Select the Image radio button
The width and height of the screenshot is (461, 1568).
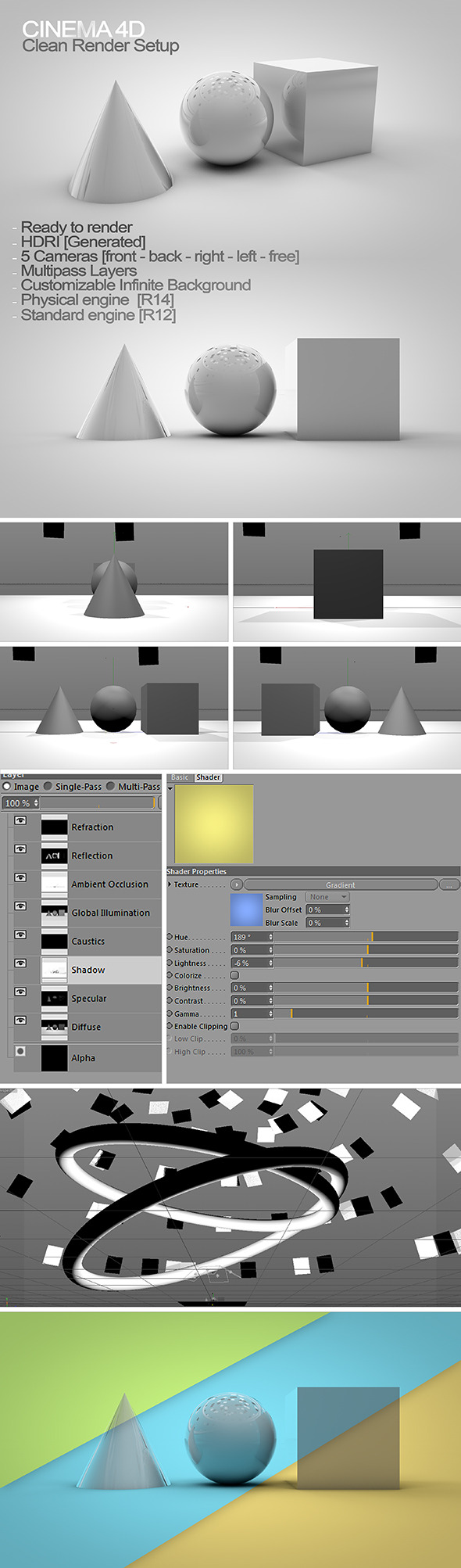[6, 786]
